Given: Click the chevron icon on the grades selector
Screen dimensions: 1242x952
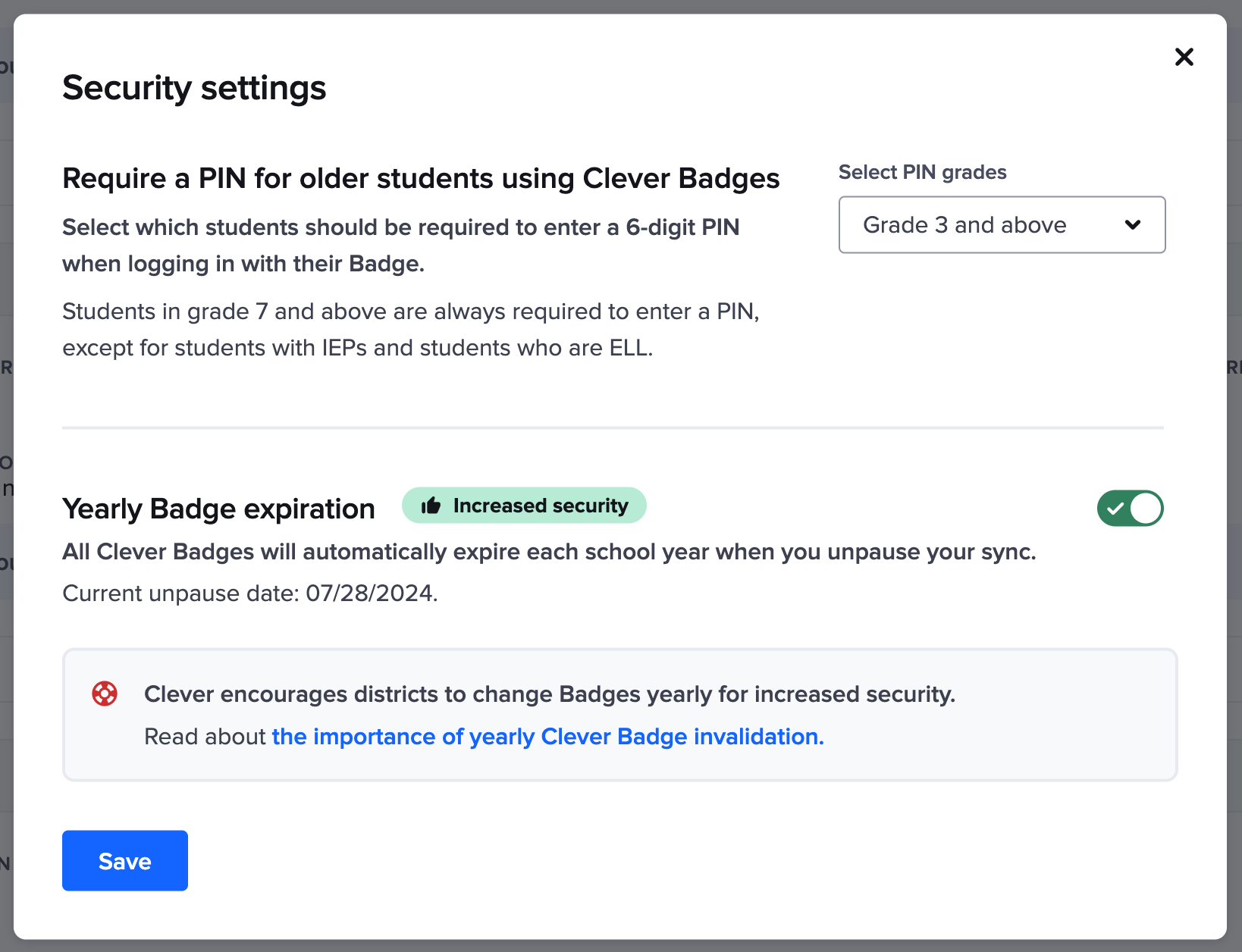Looking at the screenshot, I should (1133, 225).
